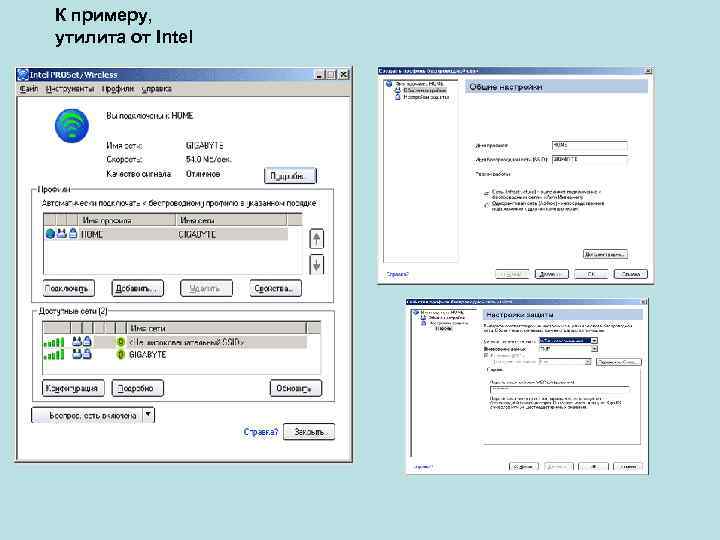The width and height of the screenshot is (720, 540).
Task: Click Подробно button under available networks
Action: [x=138, y=388]
